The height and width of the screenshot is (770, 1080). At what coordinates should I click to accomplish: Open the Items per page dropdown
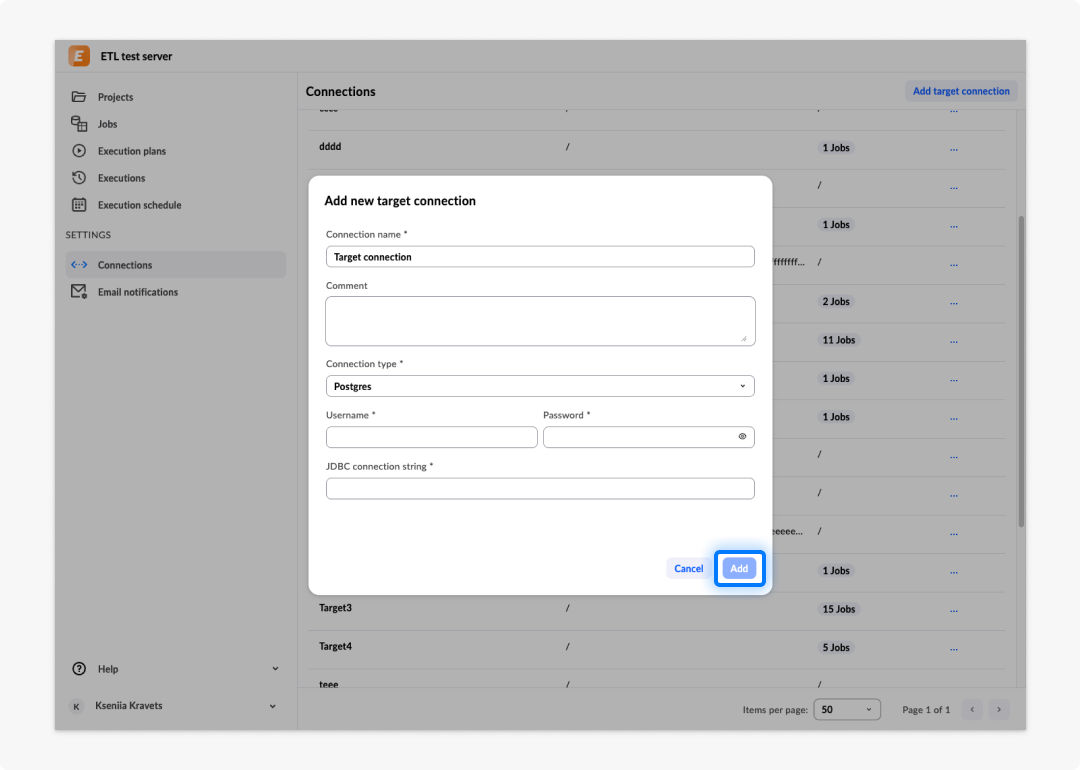pyautogui.click(x=847, y=709)
